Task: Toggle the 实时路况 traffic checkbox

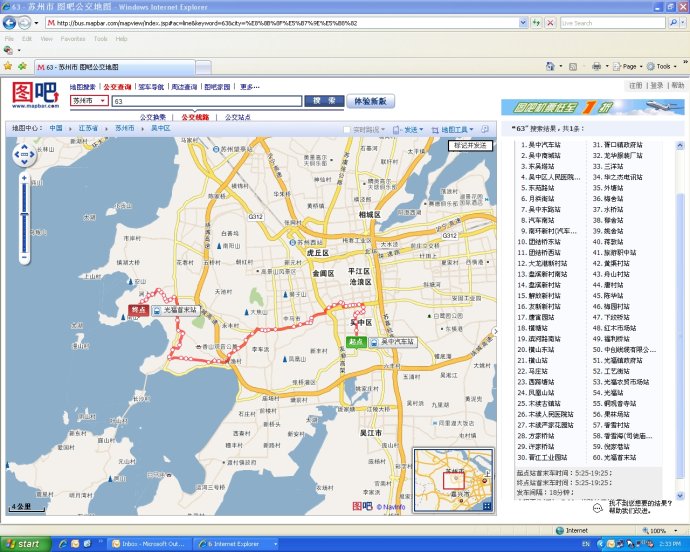Action: click(347, 129)
